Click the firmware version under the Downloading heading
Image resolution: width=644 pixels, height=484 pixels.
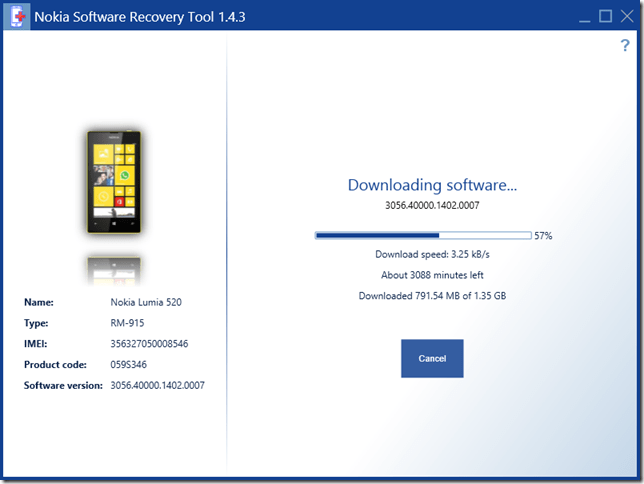432,205
